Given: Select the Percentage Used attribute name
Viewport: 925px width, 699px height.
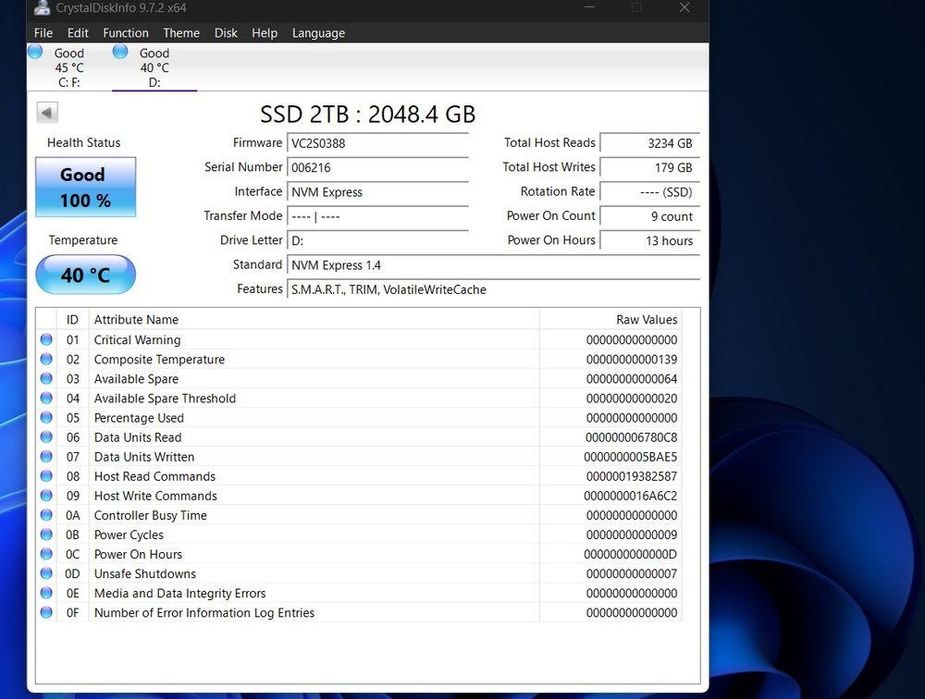Looking at the screenshot, I should [x=139, y=418].
